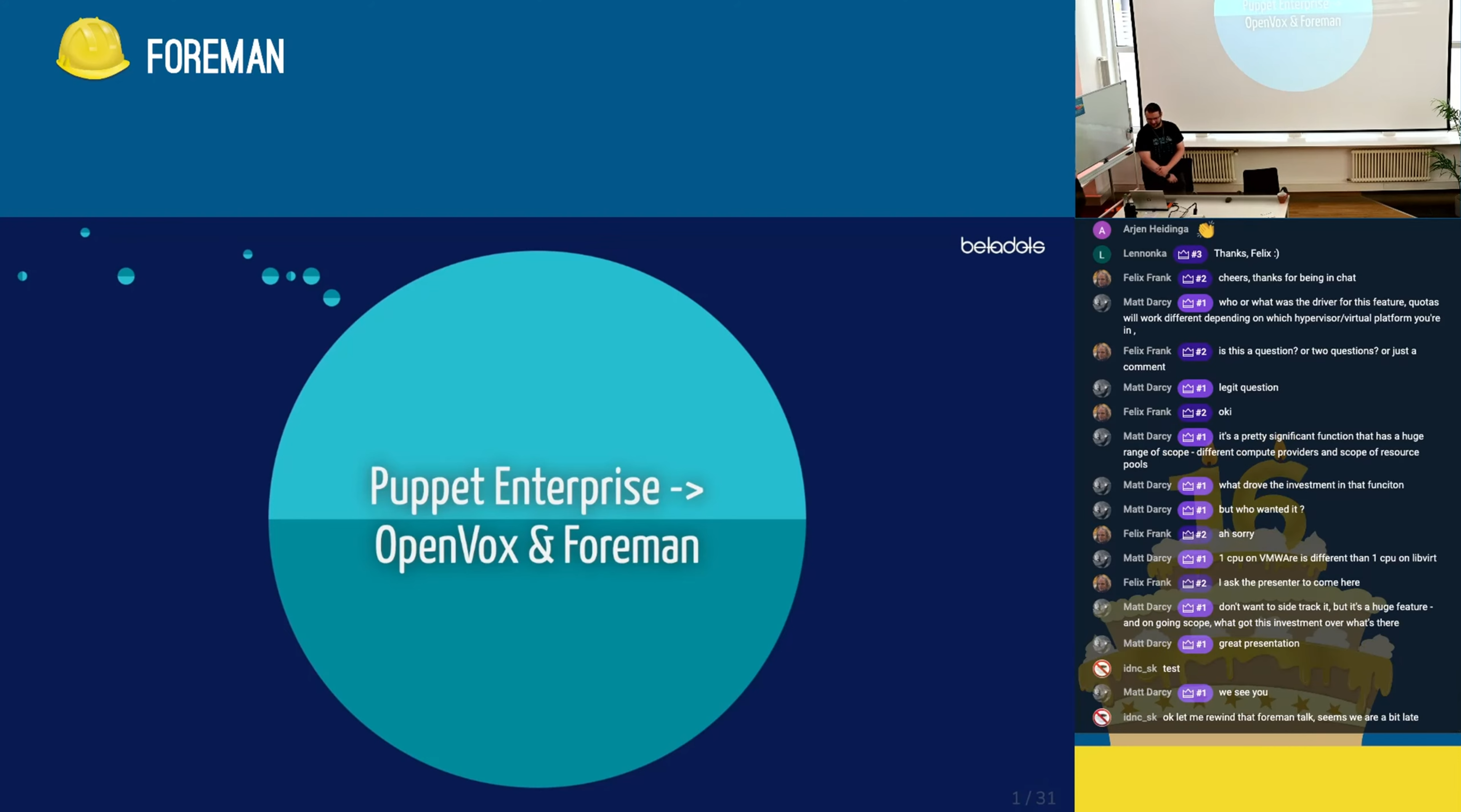Click the "Felix Frank" name on the "oki" message
Viewport: 1461px width, 812px height.
(1147, 412)
